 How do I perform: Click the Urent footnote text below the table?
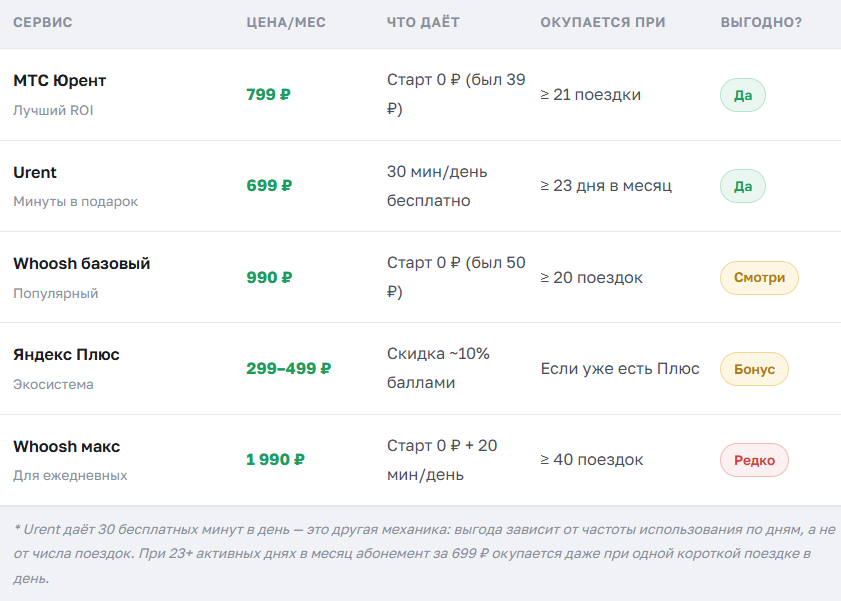(424, 554)
